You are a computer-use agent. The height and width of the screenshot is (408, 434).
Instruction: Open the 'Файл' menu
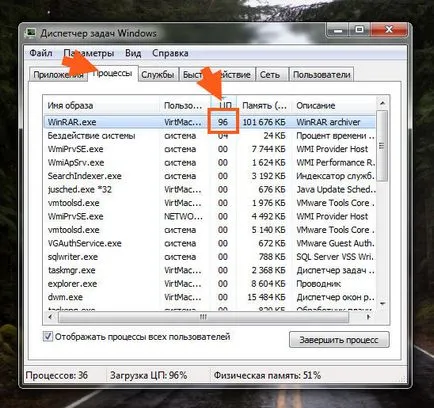tap(41, 53)
